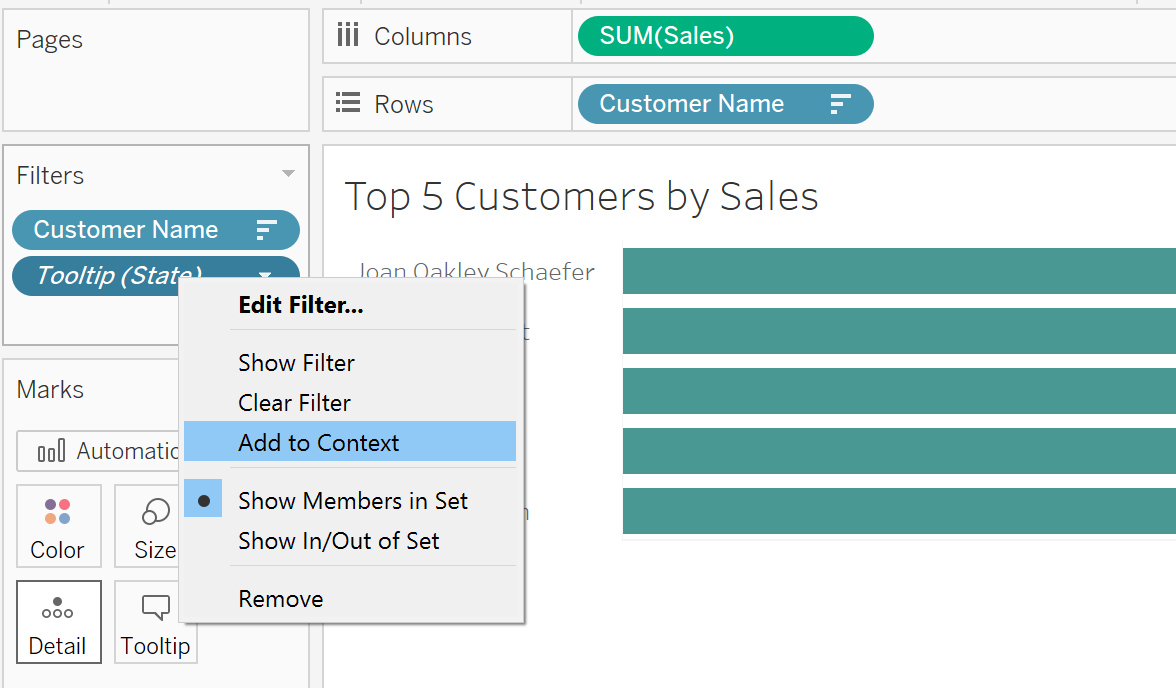Open the Detail marks card
The height and width of the screenshot is (688, 1176).
coord(58,622)
